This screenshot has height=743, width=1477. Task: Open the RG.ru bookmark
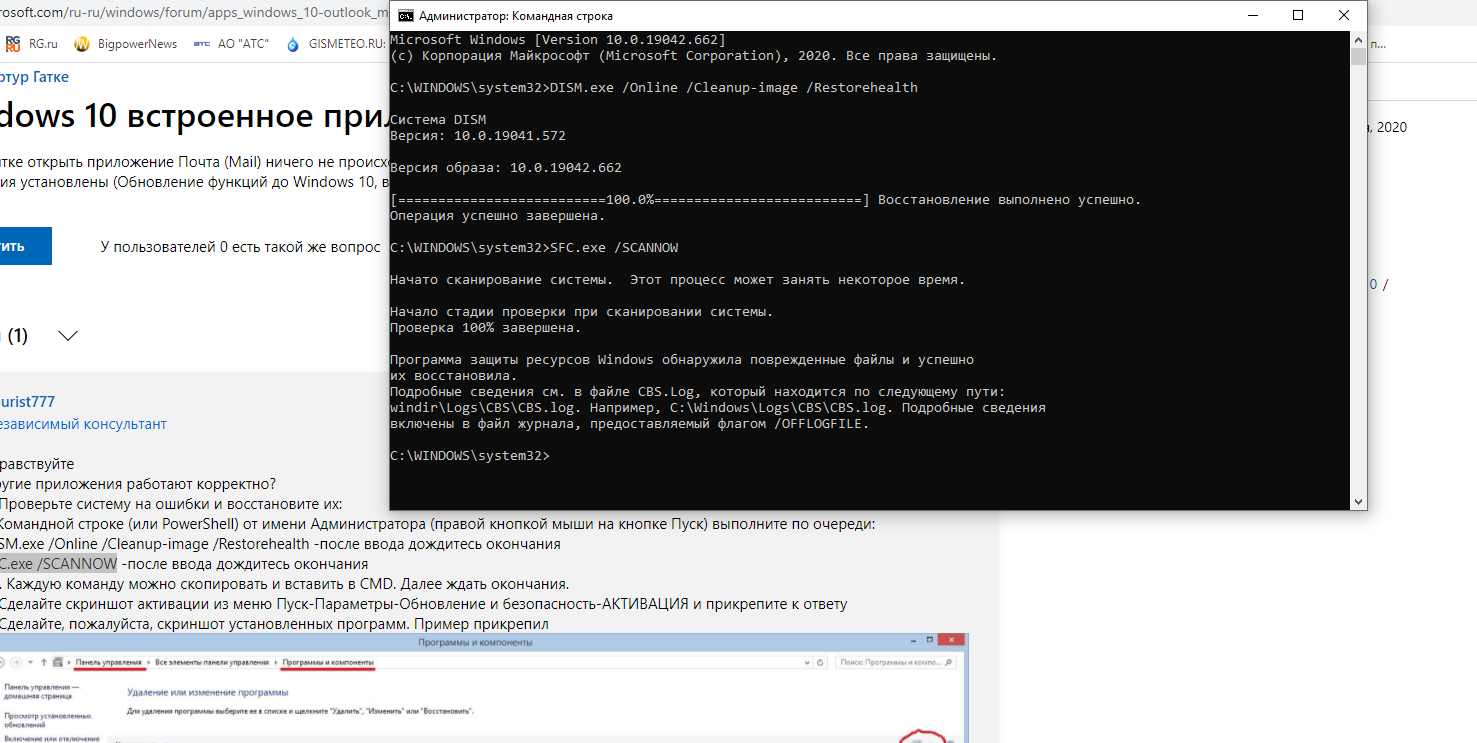tap(33, 43)
